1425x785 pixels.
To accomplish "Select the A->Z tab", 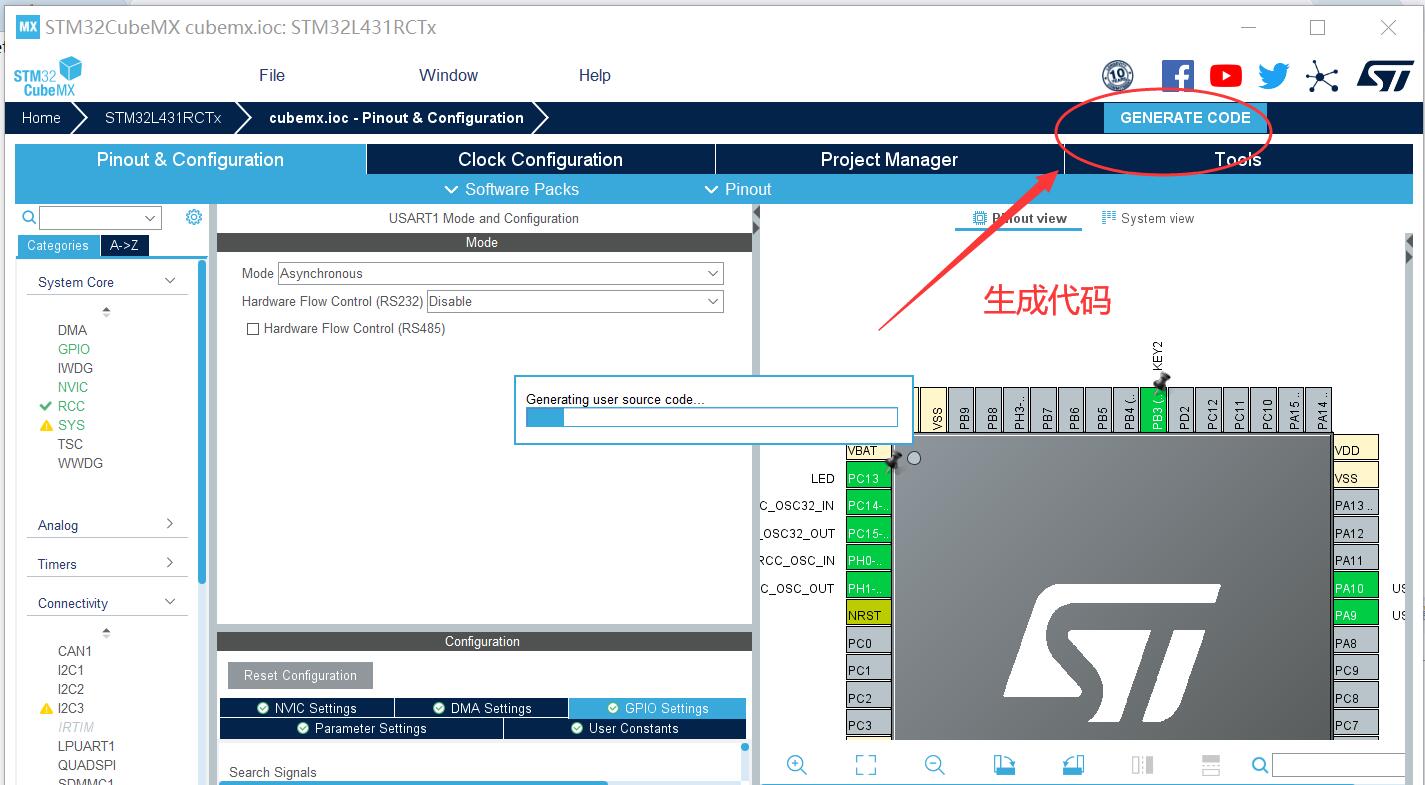I will (x=124, y=246).
